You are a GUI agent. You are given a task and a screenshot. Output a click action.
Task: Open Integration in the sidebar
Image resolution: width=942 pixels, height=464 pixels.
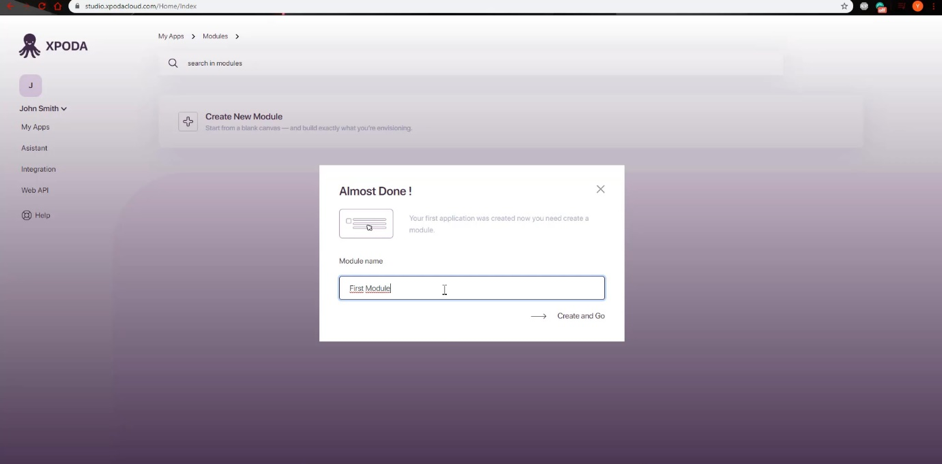(38, 169)
